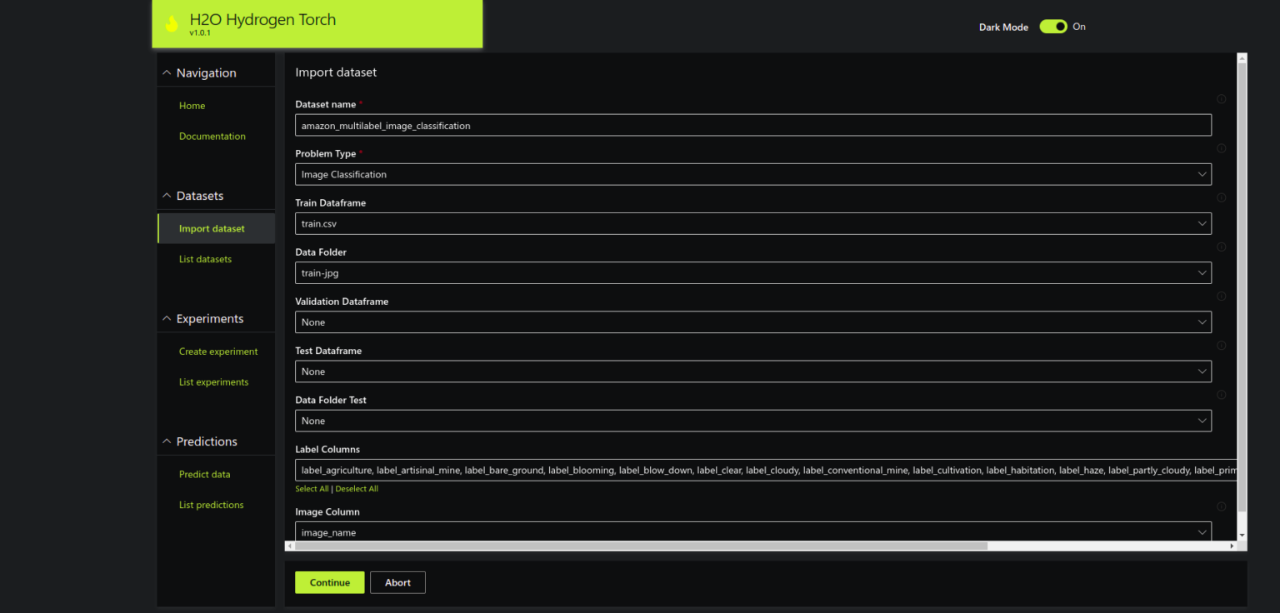The width and height of the screenshot is (1280, 613).
Task: Click the horizontal scrollbar of the form
Action: click(640, 546)
